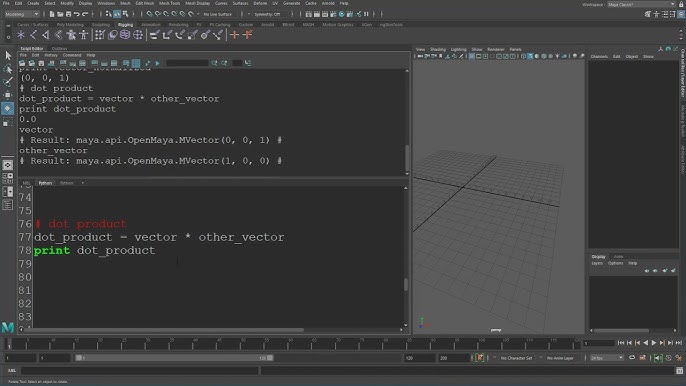Expand the Workspace Maya Classic dropdown
The image size is (686, 386).
coord(641,4)
